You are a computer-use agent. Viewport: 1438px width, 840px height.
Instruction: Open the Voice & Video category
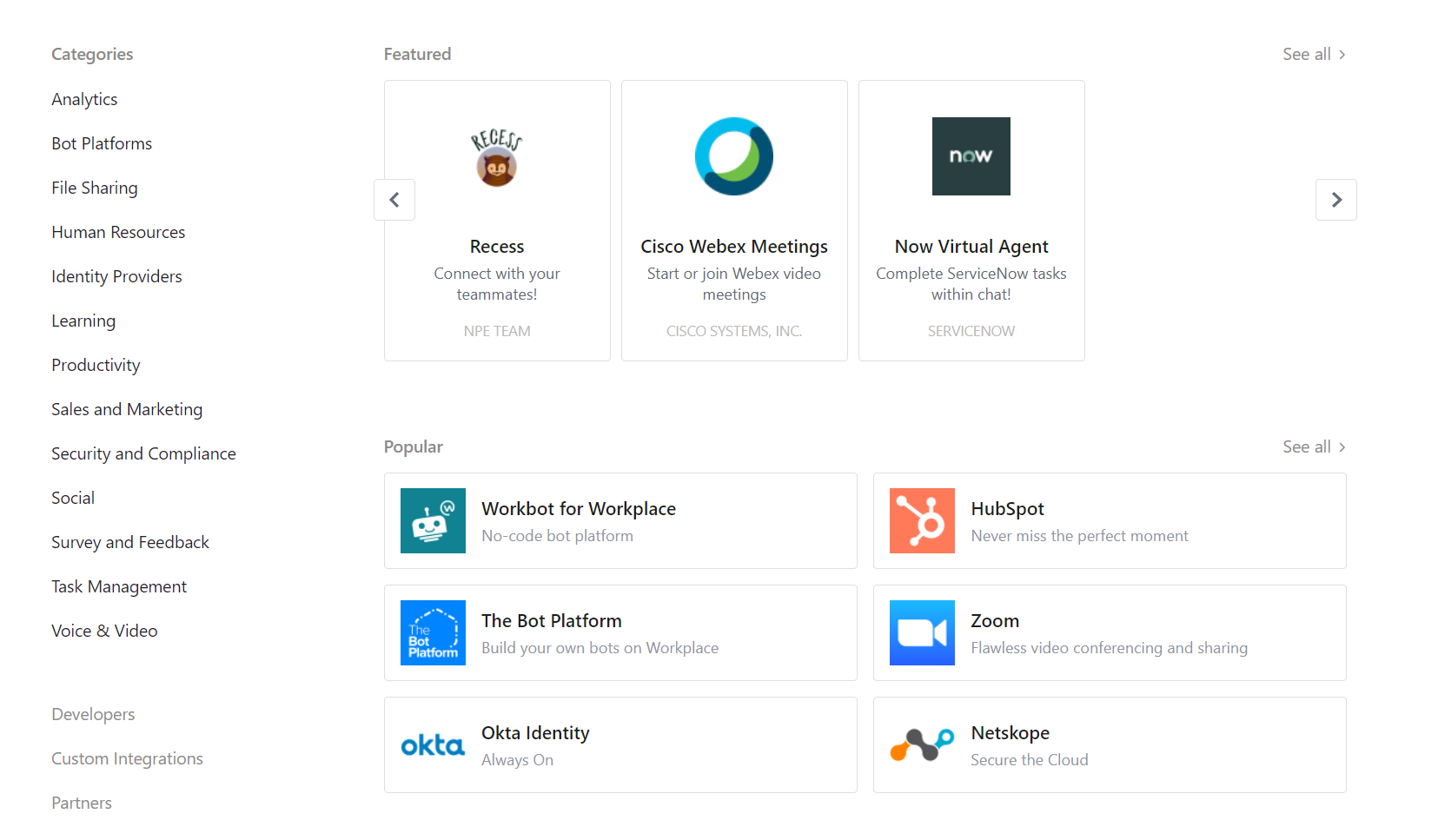[x=104, y=631]
